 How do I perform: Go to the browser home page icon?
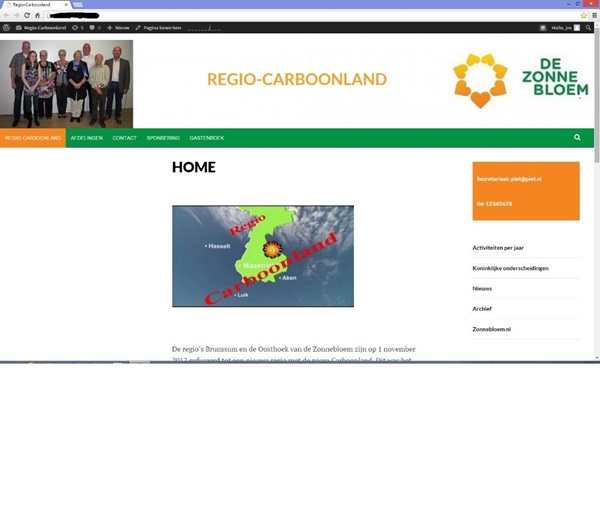(x=37, y=15)
